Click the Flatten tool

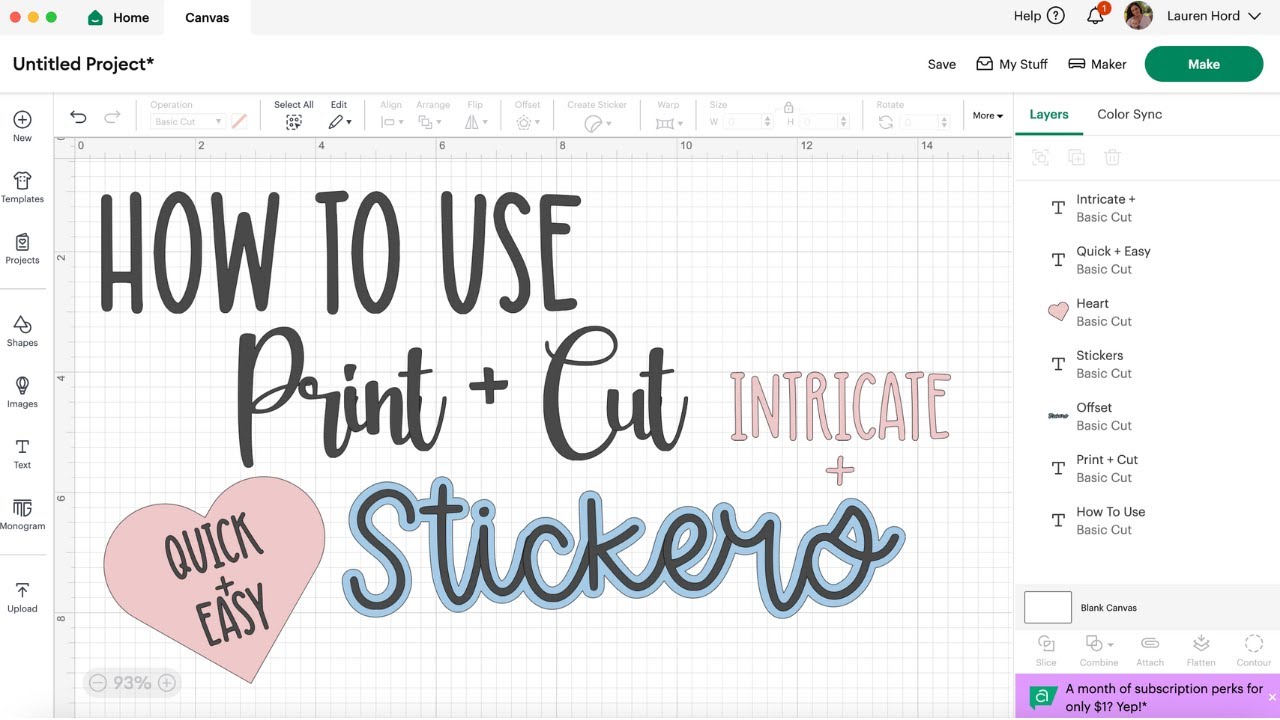pos(1201,650)
